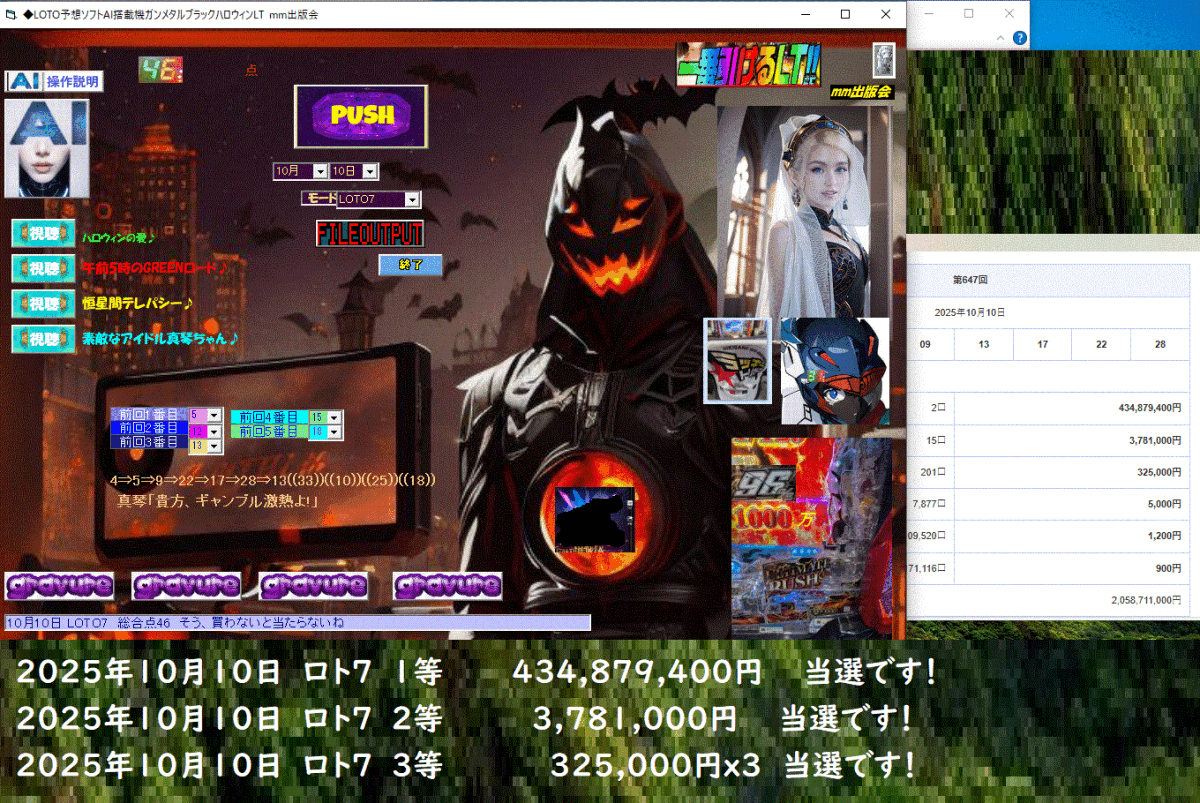Click the 46 score digital display
Screen dimensions: 1200x803
160,69
